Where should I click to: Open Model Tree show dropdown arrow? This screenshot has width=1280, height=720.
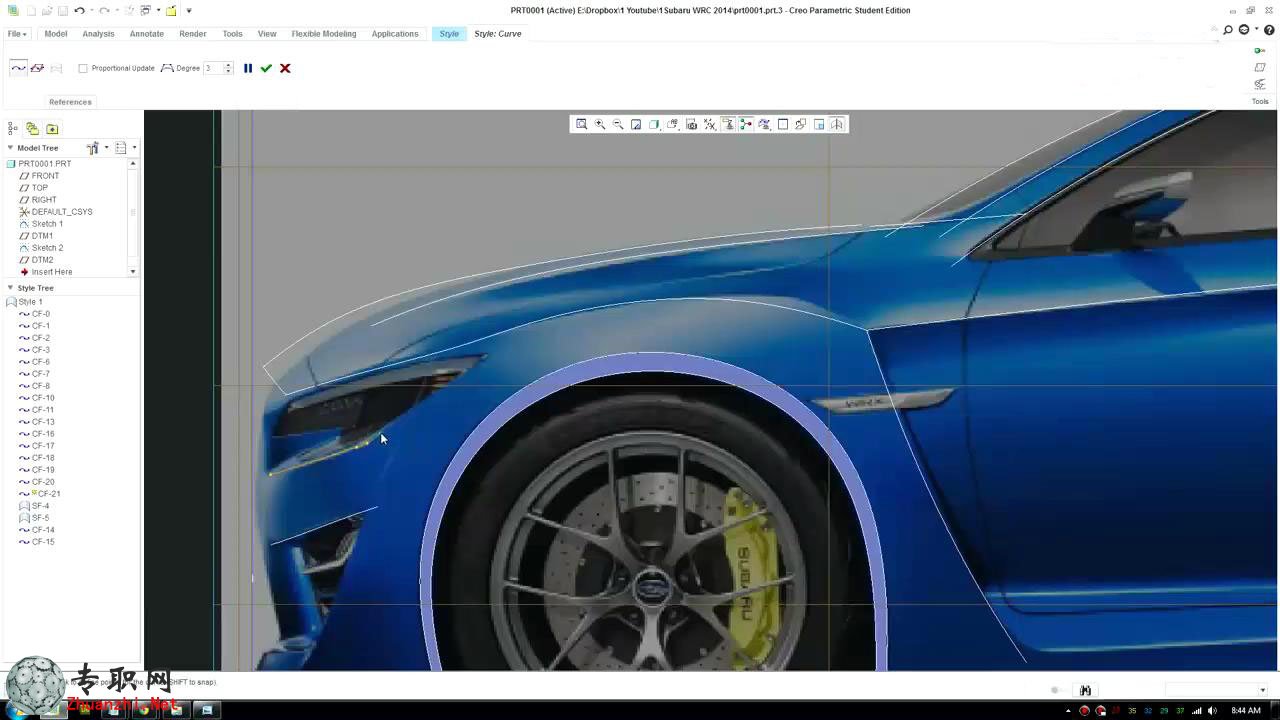tap(134, 148)
